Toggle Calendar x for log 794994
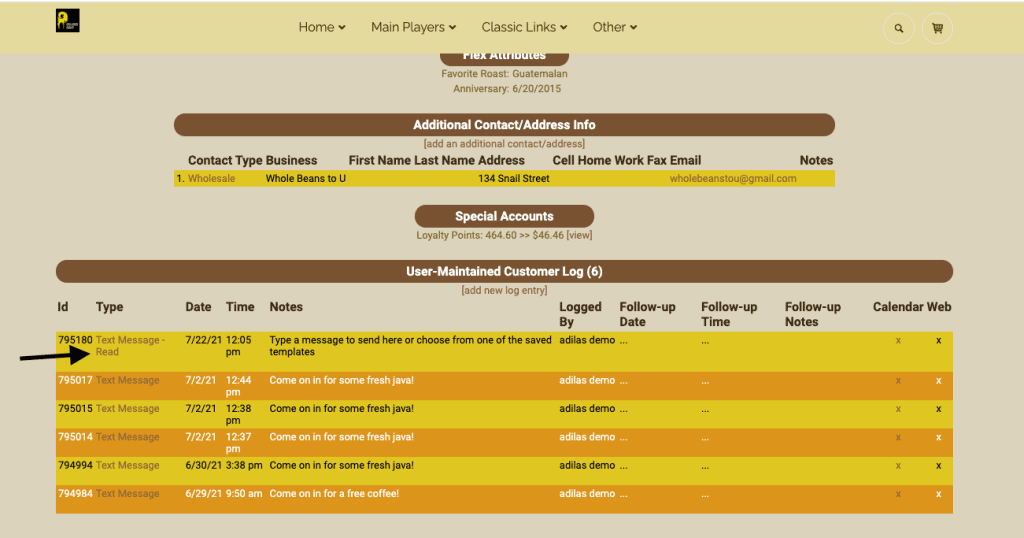This screenshot has width=1024, height=538. [898, 466]
